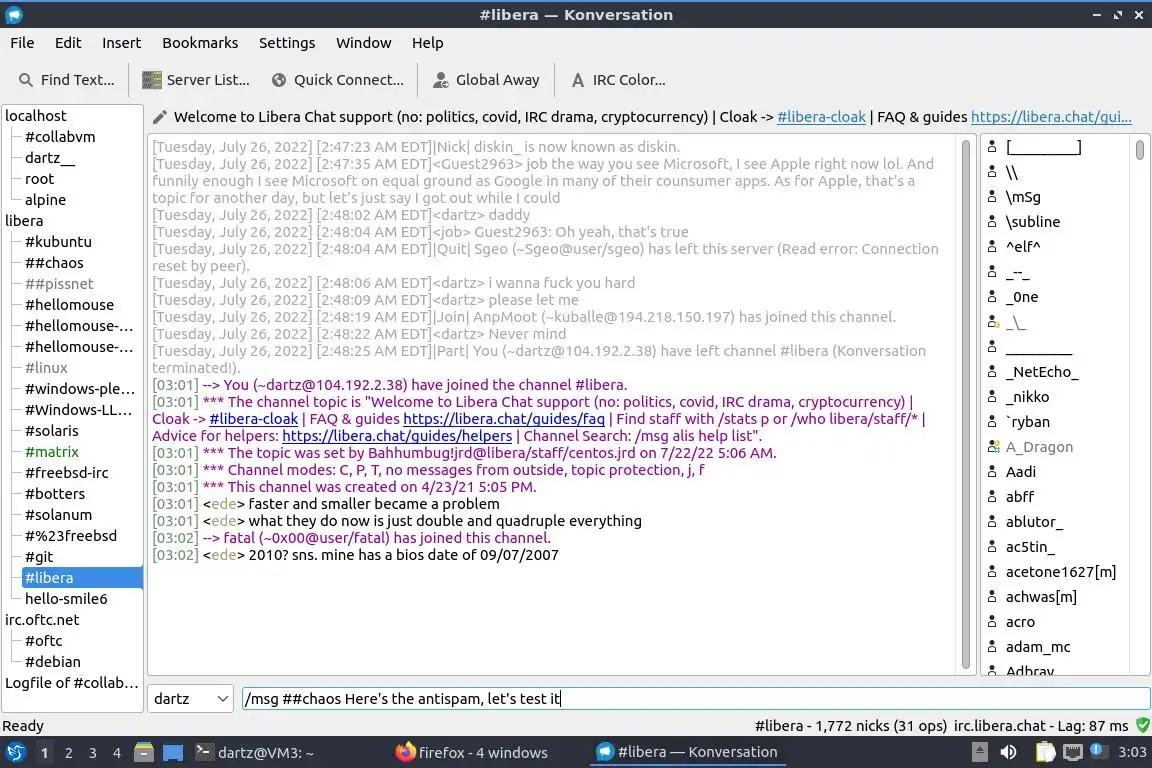Open the Settings menu

click(287, 43)
